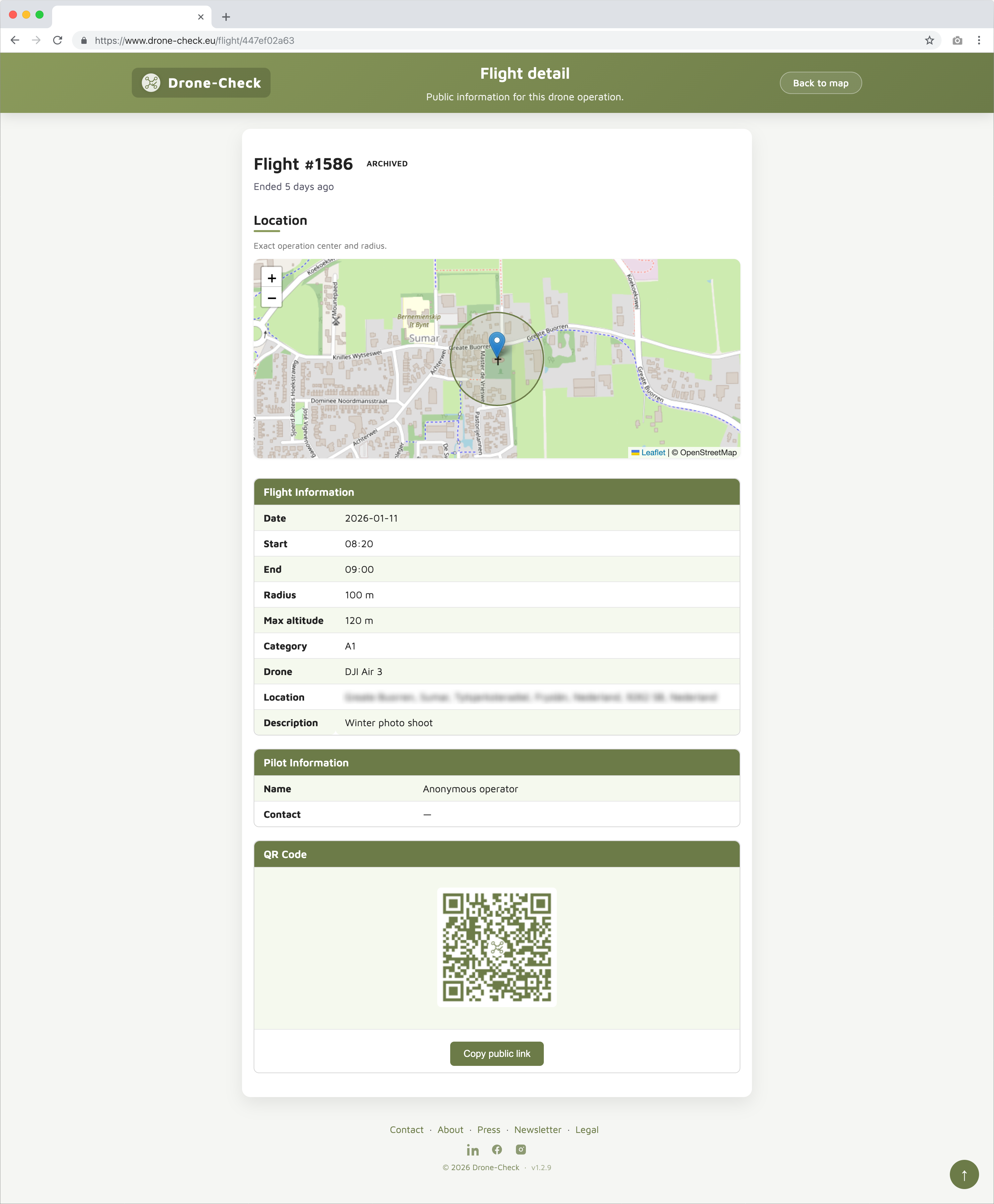Zoom out on the map
This screenshot has width=994, height=1204.
coord(271,298)
